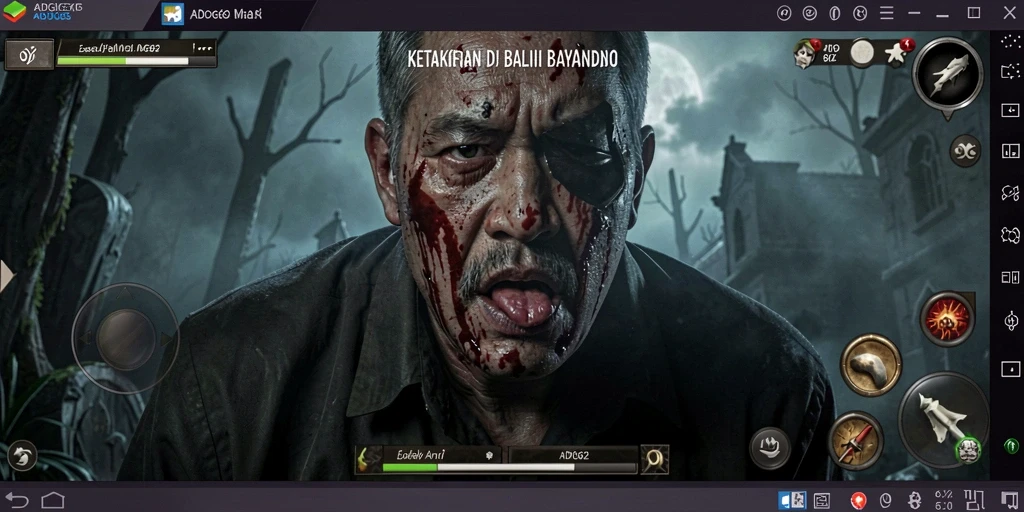Open the player avatar box marked 'oy'
Image resolution: width=1024 pixels, height=512 pixels.
[29, 54]
